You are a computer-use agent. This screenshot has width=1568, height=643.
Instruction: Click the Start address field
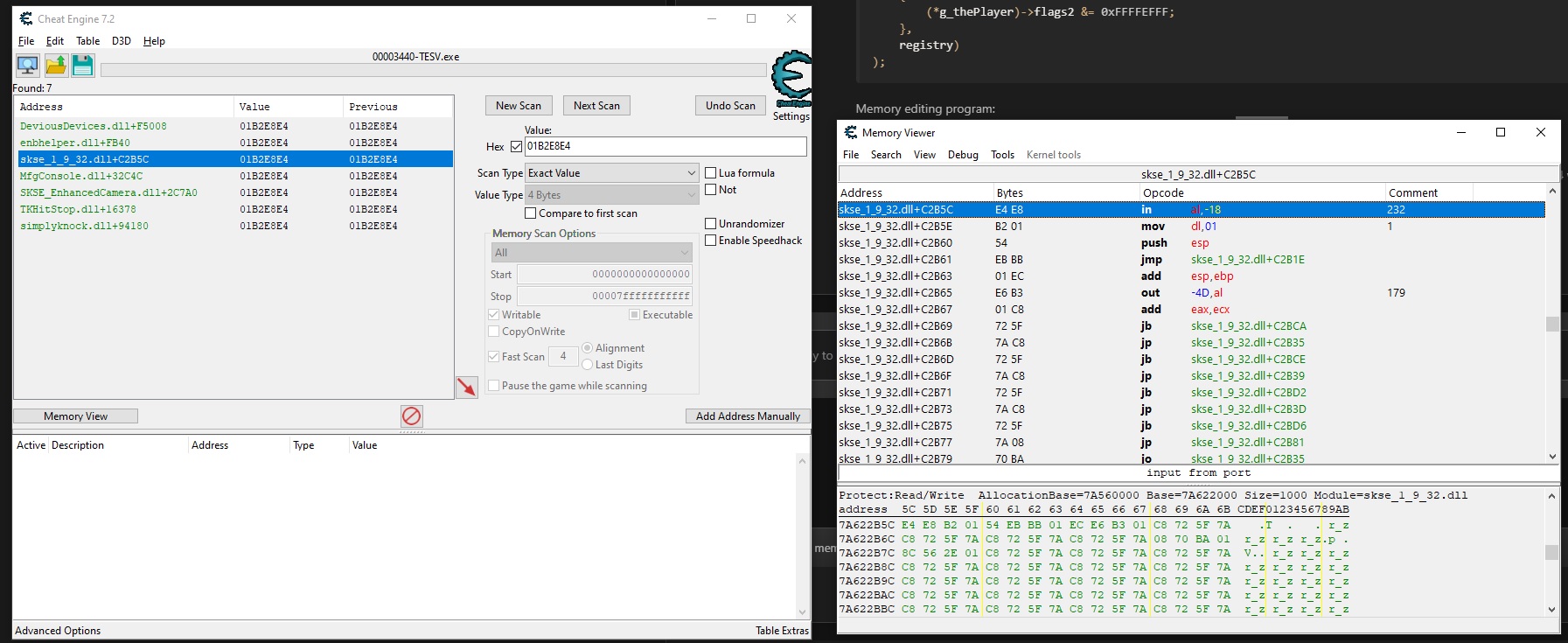coord(604,275)
